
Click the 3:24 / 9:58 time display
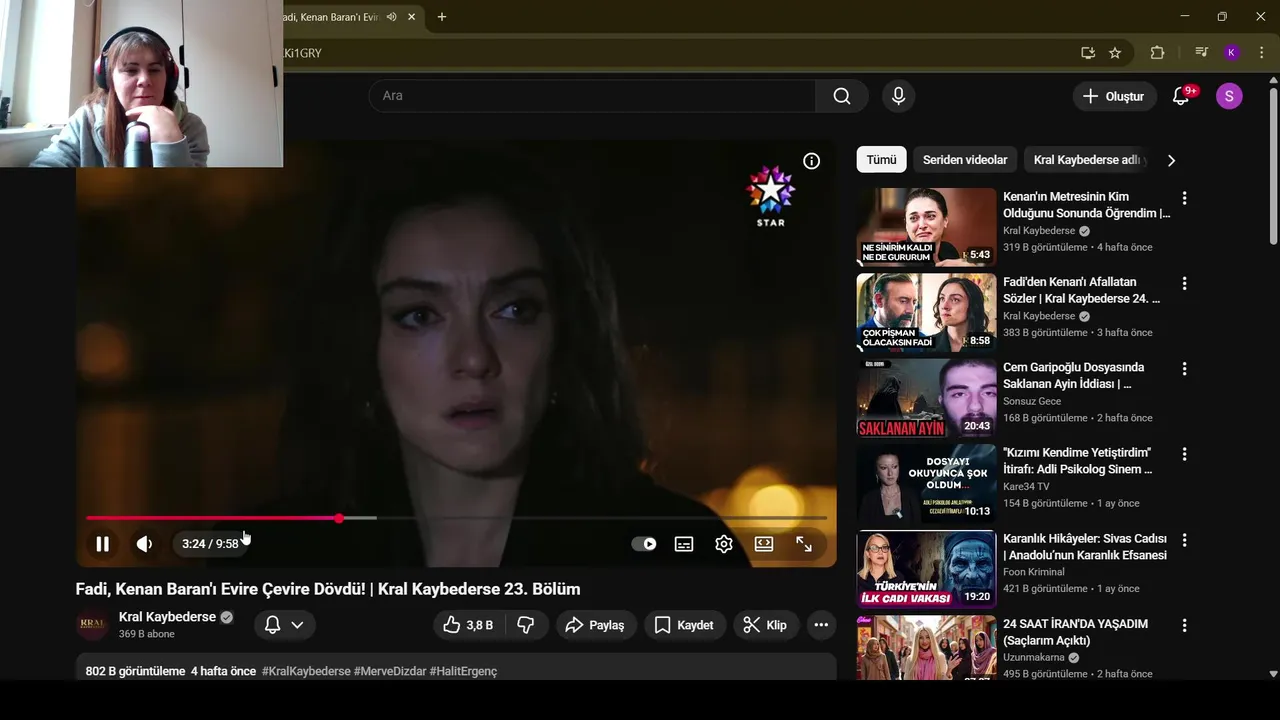click(210, 544)
